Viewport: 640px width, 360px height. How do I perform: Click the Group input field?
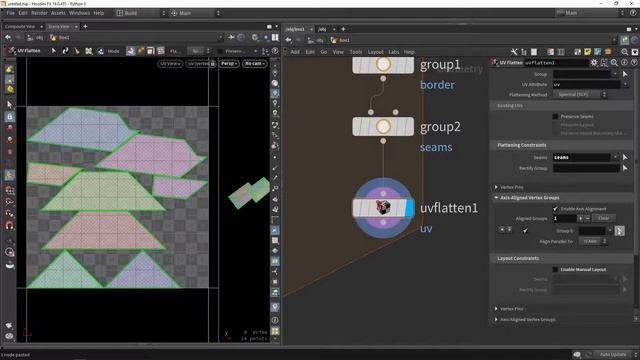[582, 74]
